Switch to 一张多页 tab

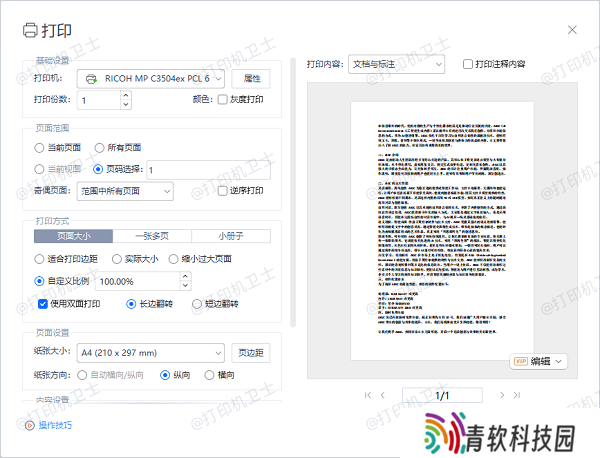(x=152, y=236)
